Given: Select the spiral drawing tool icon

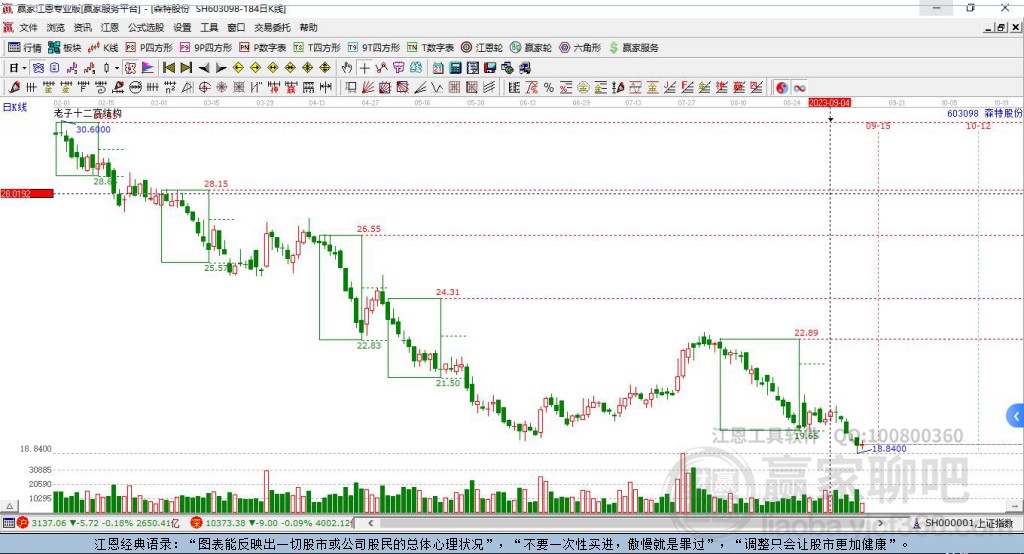Looking at the screenshot, I should click(101, 88).
